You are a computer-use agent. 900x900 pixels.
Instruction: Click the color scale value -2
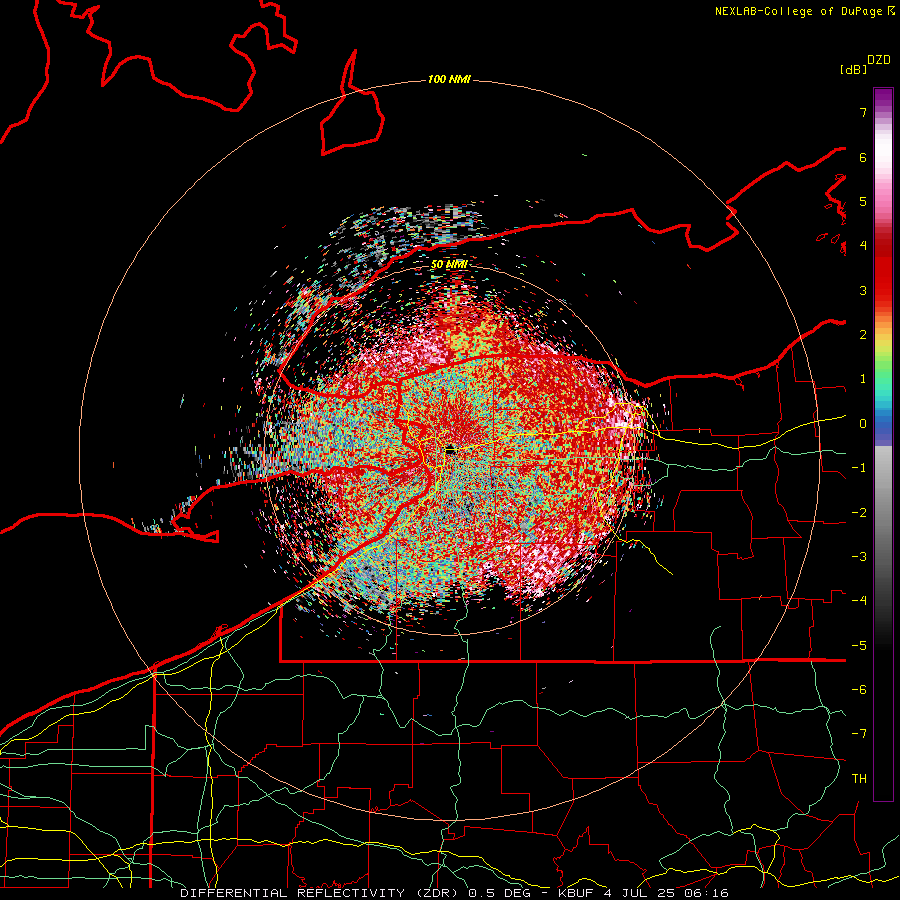tap(859, 513)
